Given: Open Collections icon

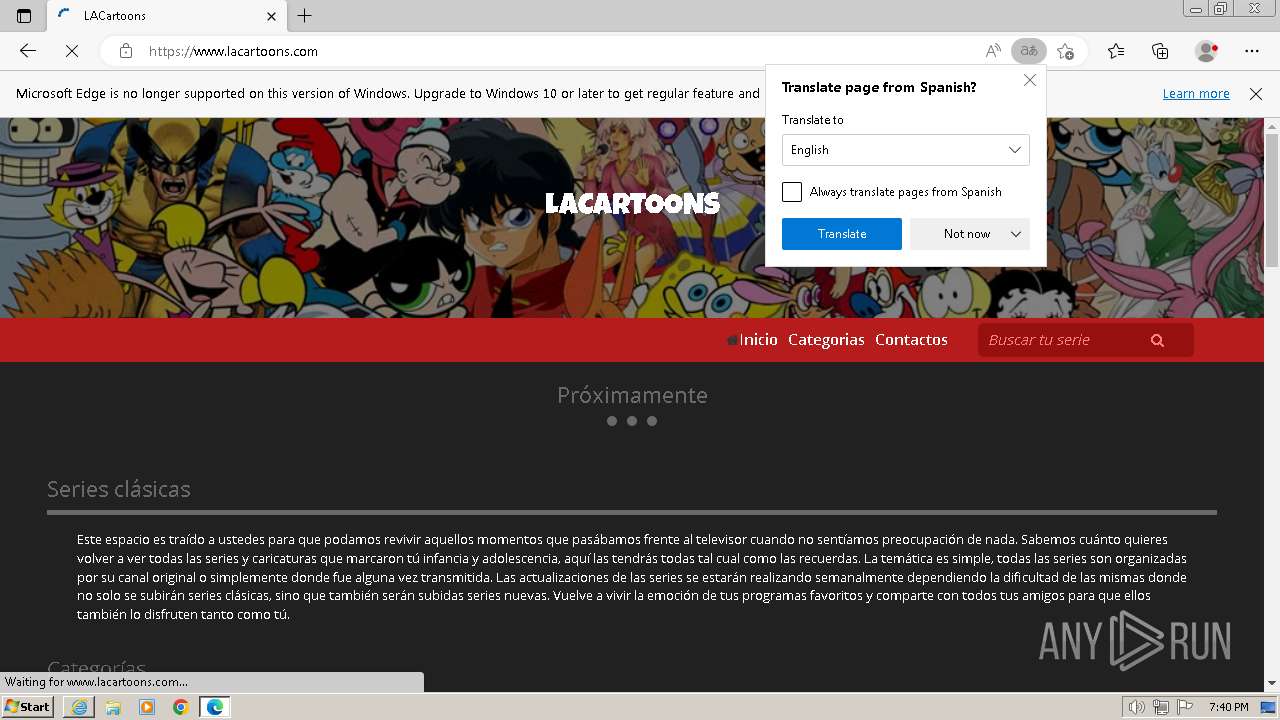Looking at the screenshot, I should 1160,51.
